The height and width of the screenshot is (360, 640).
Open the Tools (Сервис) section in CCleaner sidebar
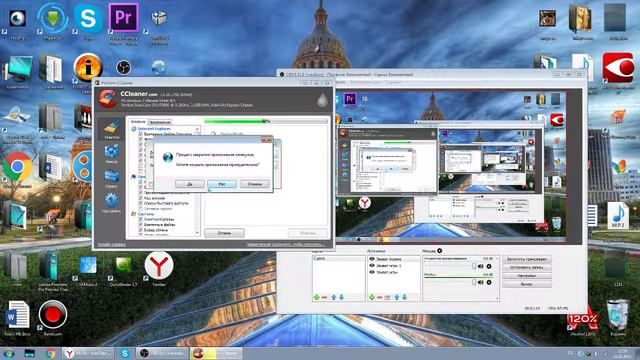[x=111, y=179]
